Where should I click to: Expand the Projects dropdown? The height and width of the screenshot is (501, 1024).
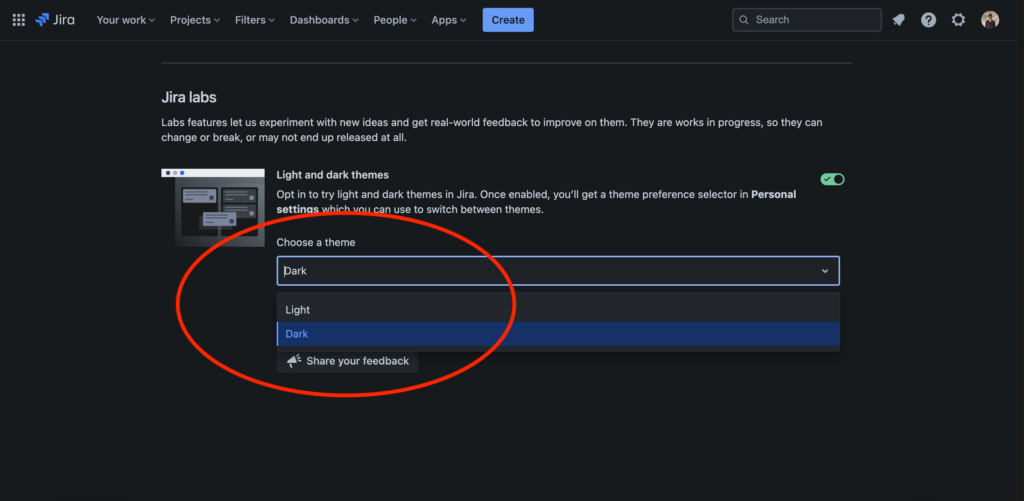pyautogui.click(x=195, y=20)
